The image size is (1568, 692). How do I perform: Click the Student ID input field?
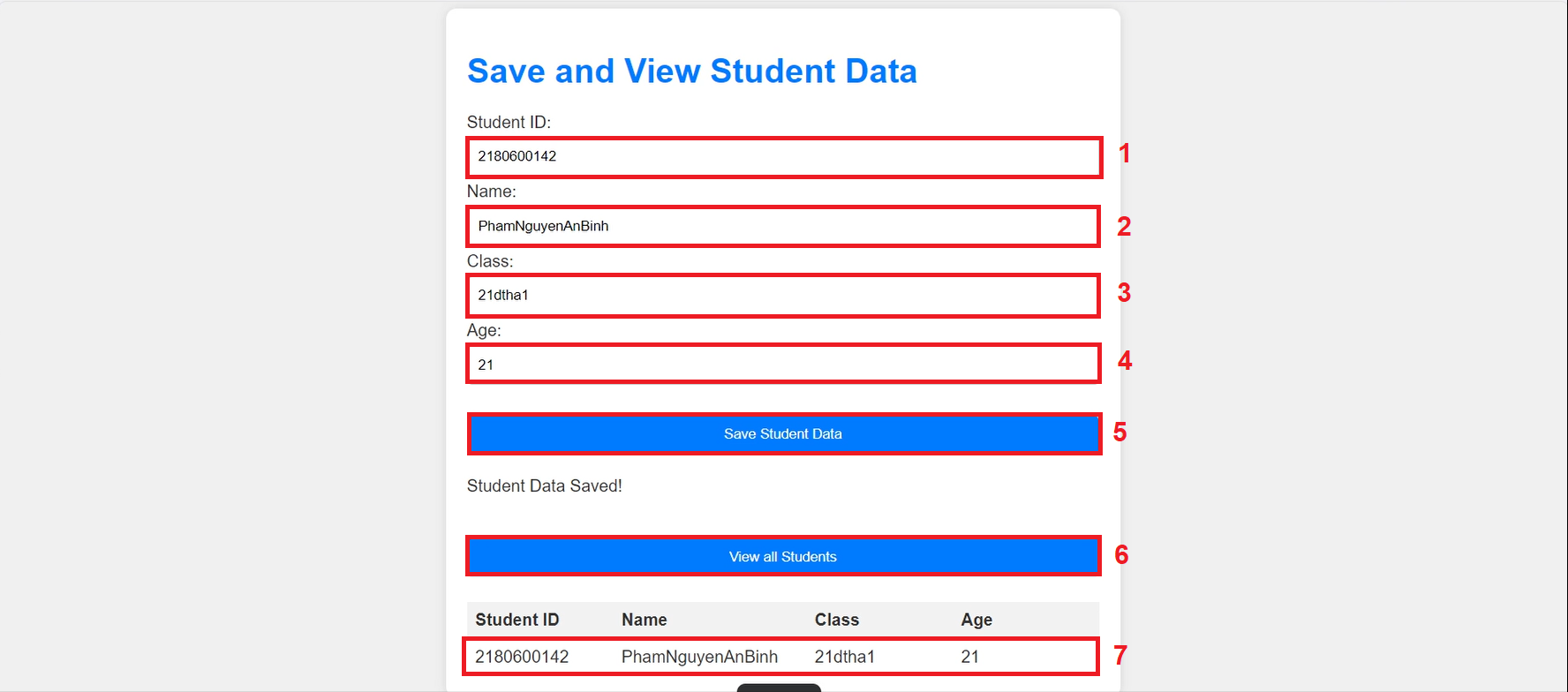[x=783, y=157]
